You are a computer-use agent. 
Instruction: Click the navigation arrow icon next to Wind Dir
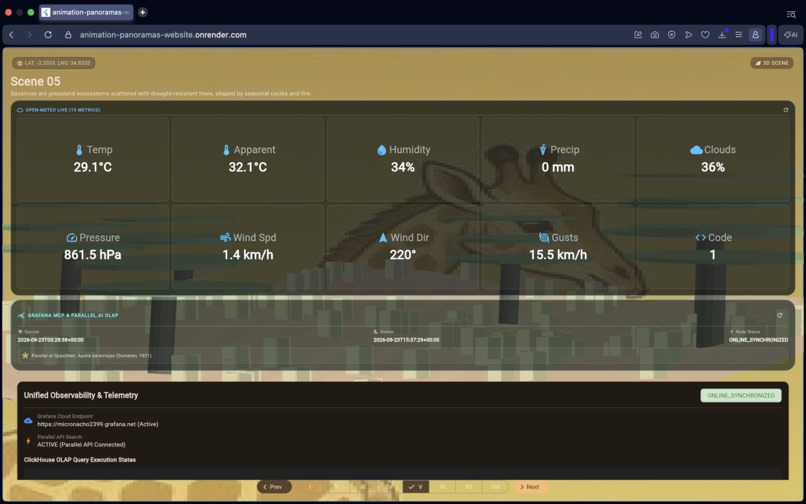point(382,238)
